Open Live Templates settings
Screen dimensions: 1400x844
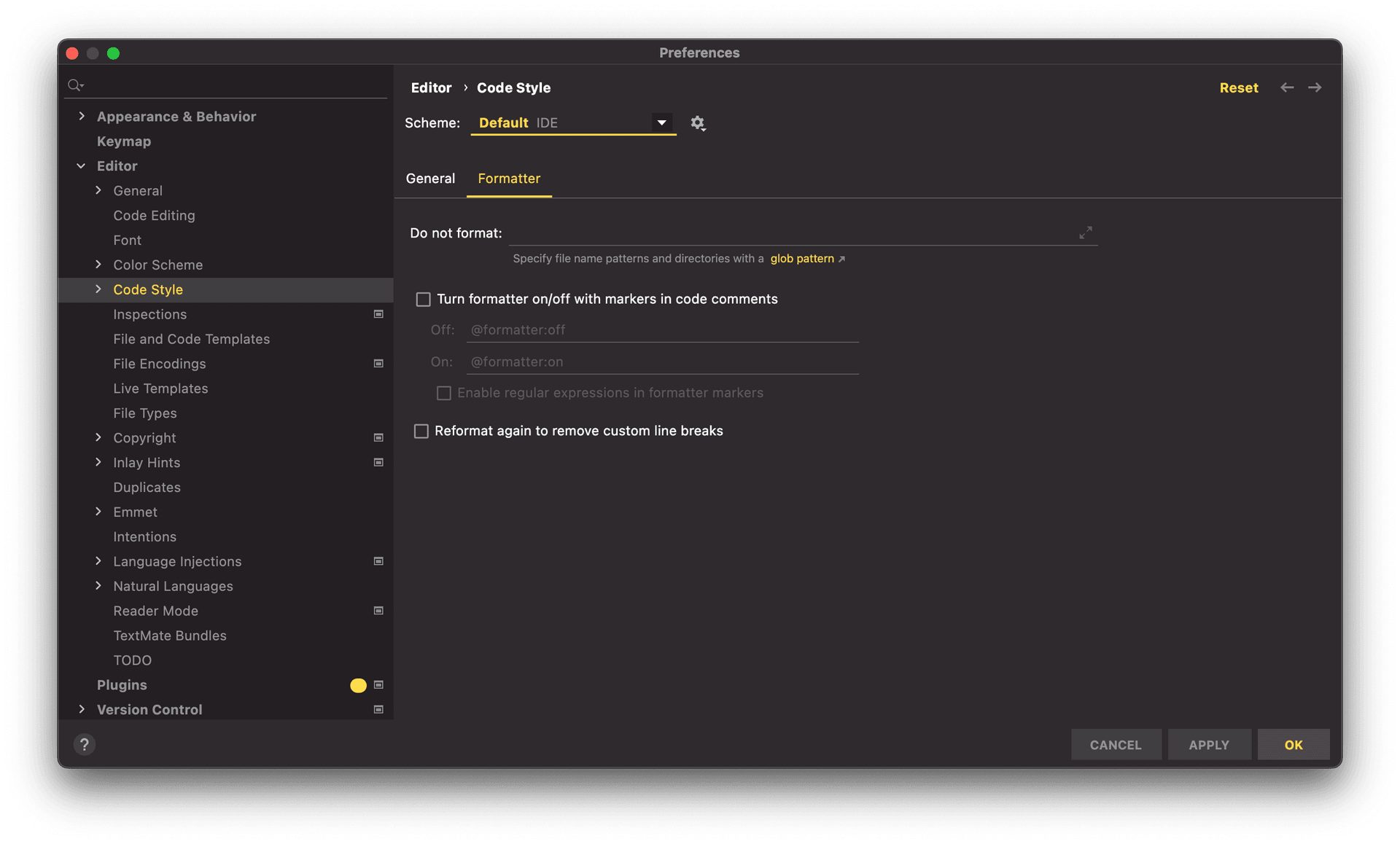pyautogui.click(x=160, y=388)
